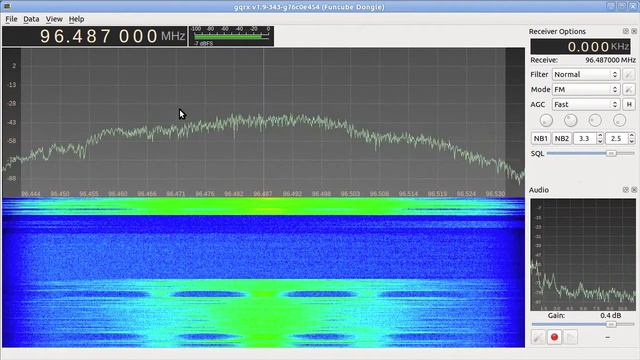This screenshot has width=640, height=360.
Task: Click the 0.000 KHz offset display
Action: [580, 47]
